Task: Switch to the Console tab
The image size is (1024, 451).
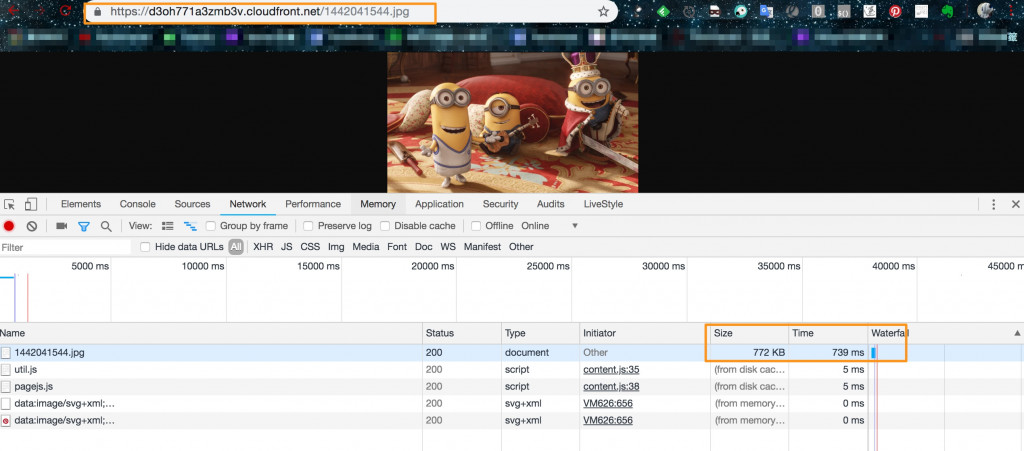Action: 138,204
